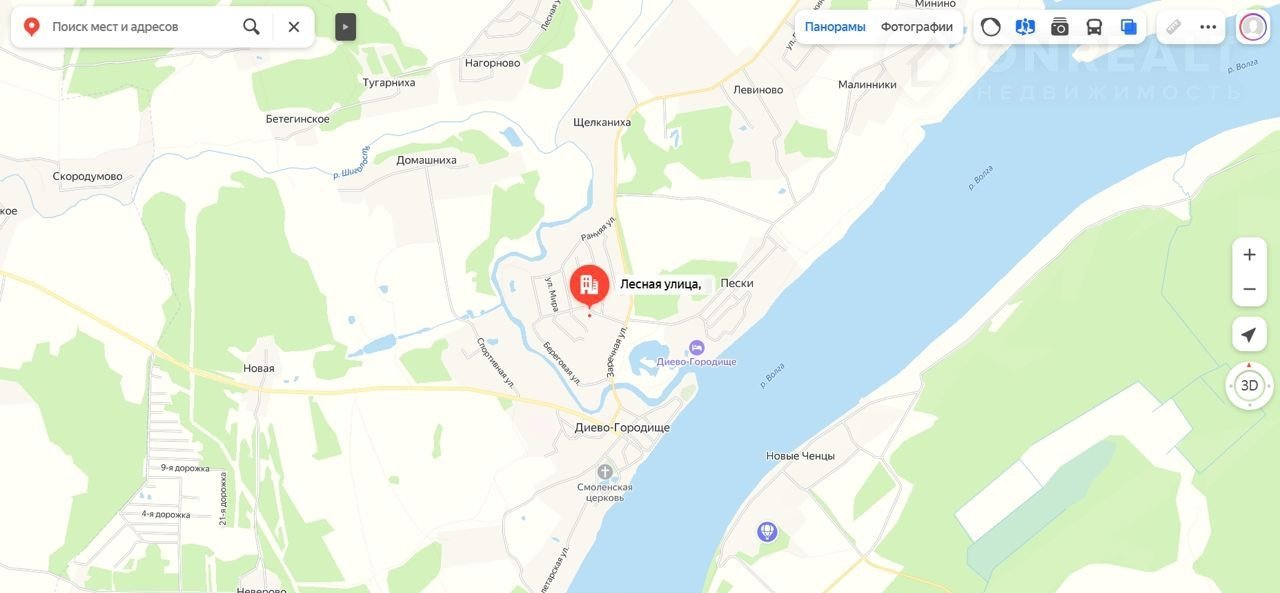1280x593 pixels.
Task: Open the map layers selector icon
Action: pyautogui.click(x=1129, y=27)
